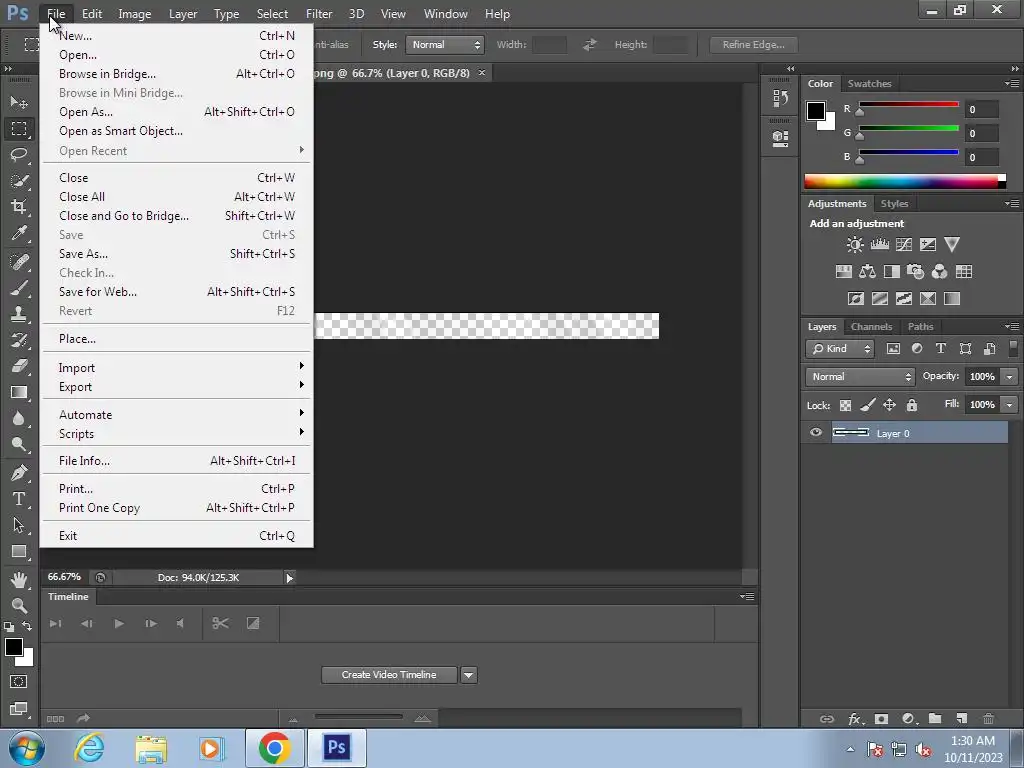The width and height of the screenshot is (1024, 768).
Task: Choose Save for Web... menu item
Action: tap(176, 291)
